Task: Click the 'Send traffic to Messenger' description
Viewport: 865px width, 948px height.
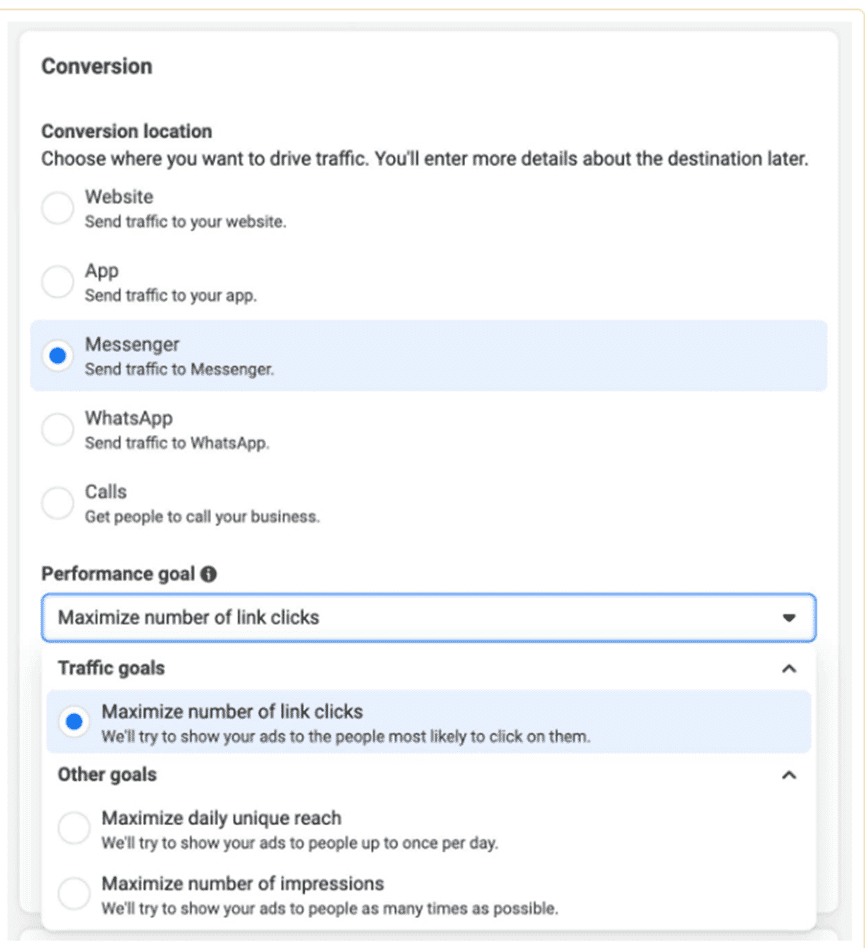Action: coord(179,369)
